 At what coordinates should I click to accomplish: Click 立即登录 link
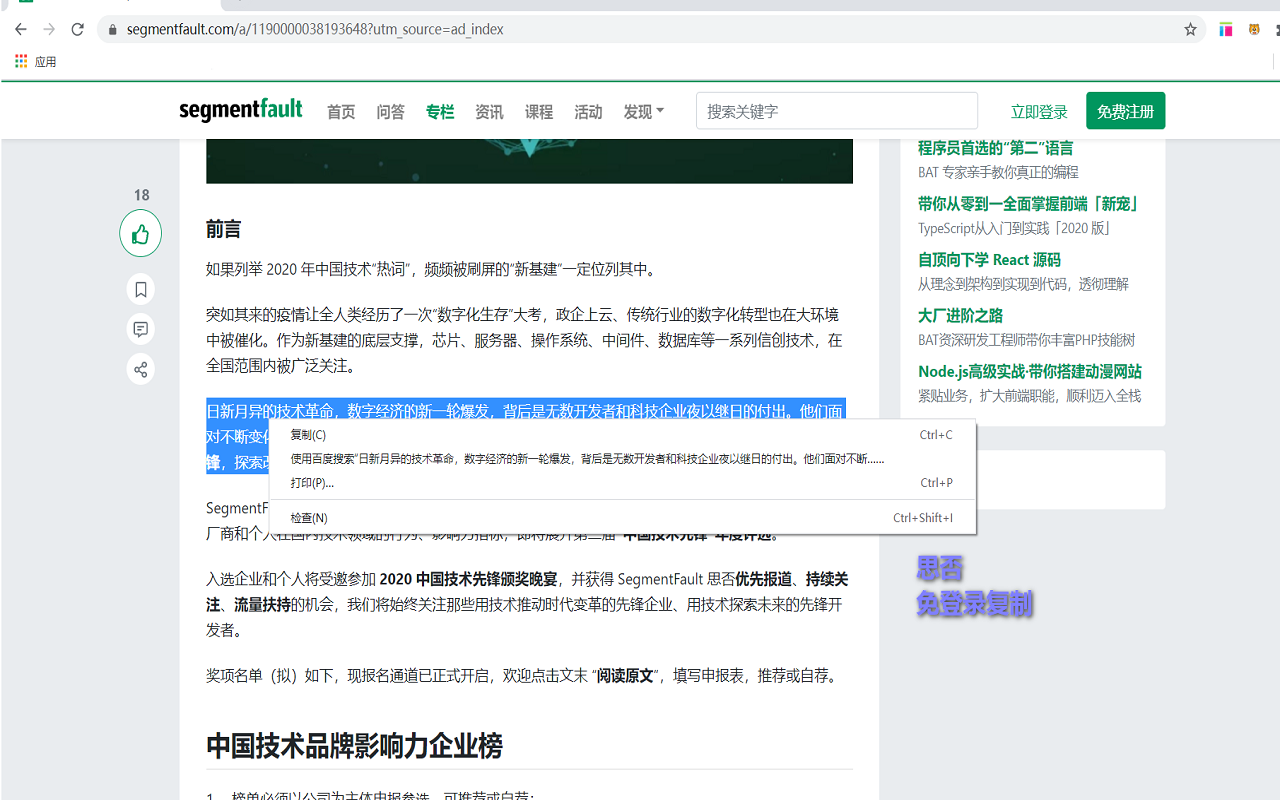click(1039, 112)
